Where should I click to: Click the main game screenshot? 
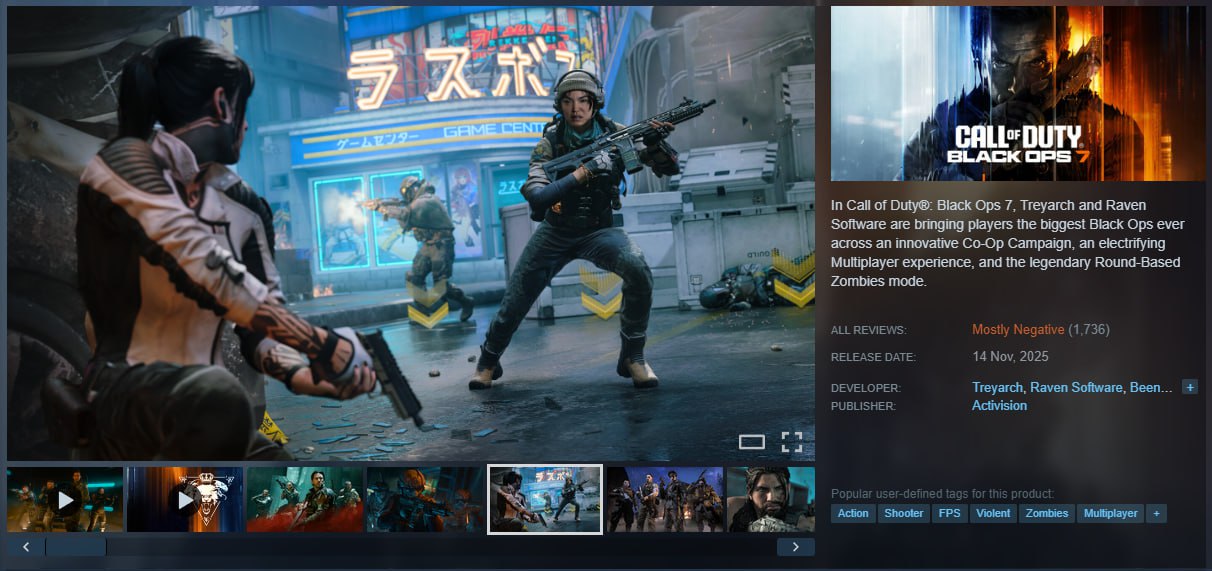[x=411, y=233]
